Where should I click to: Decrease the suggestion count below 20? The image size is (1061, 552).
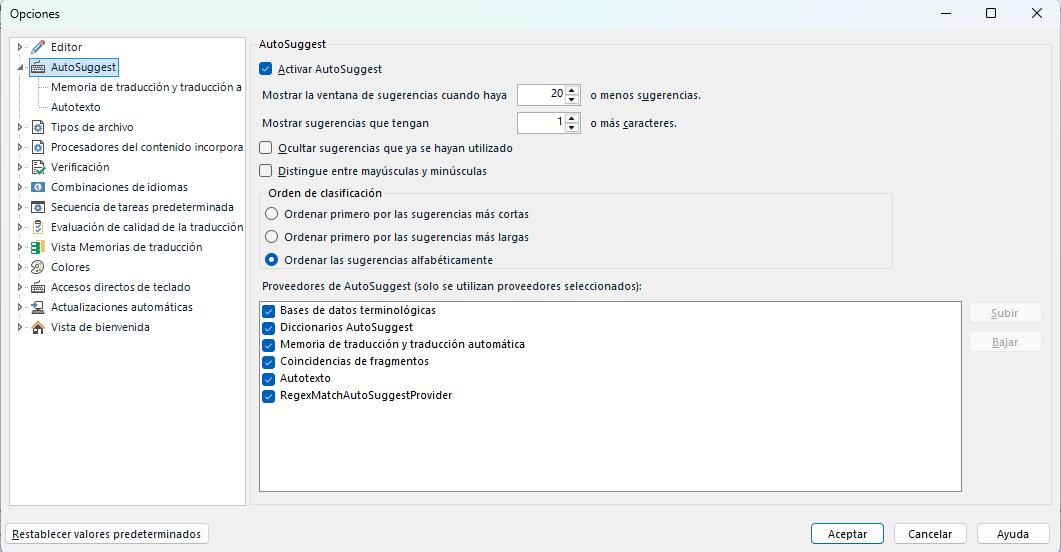[x=572, y=99]
